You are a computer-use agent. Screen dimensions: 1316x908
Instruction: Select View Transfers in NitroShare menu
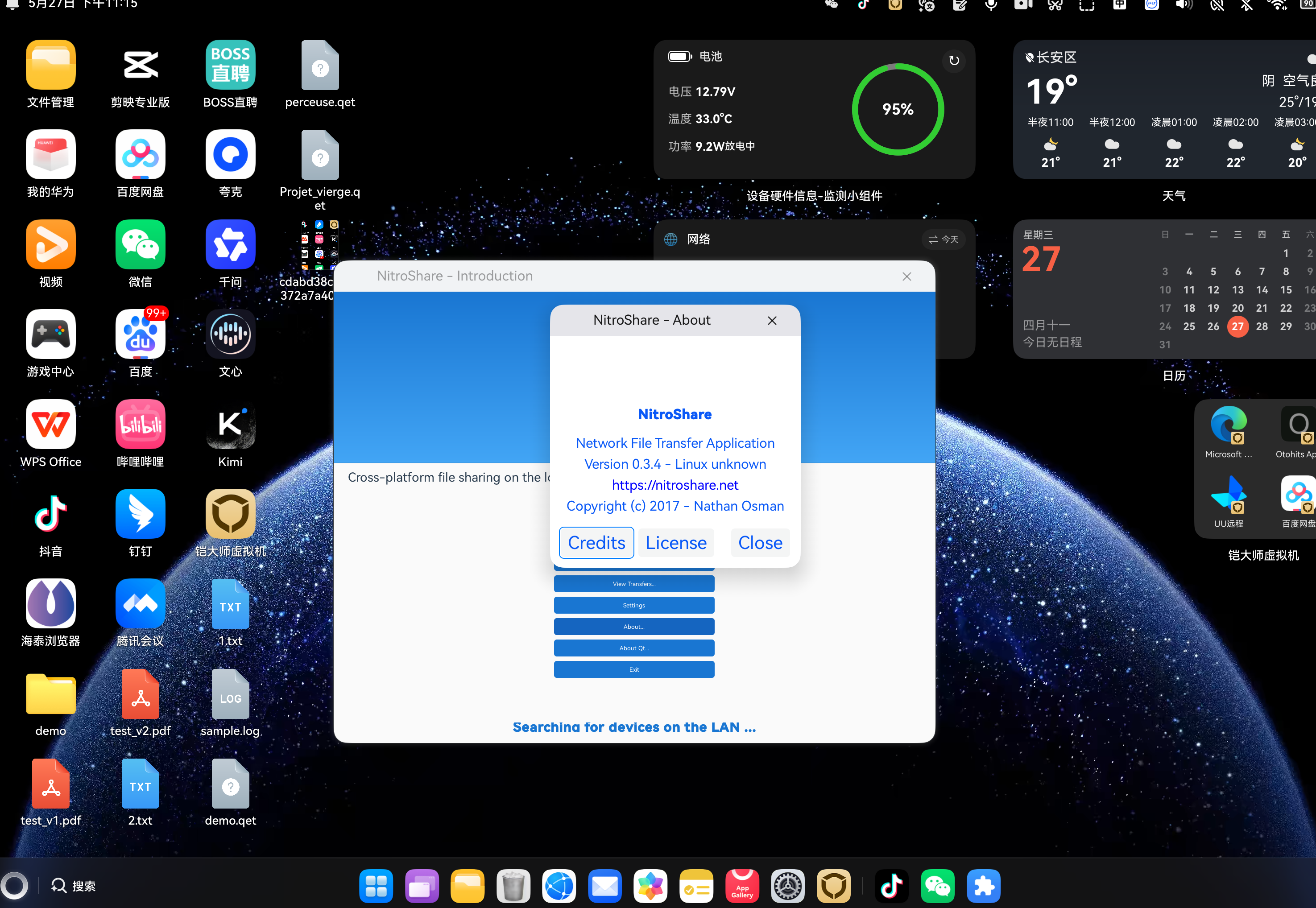(x=634, y=584)
